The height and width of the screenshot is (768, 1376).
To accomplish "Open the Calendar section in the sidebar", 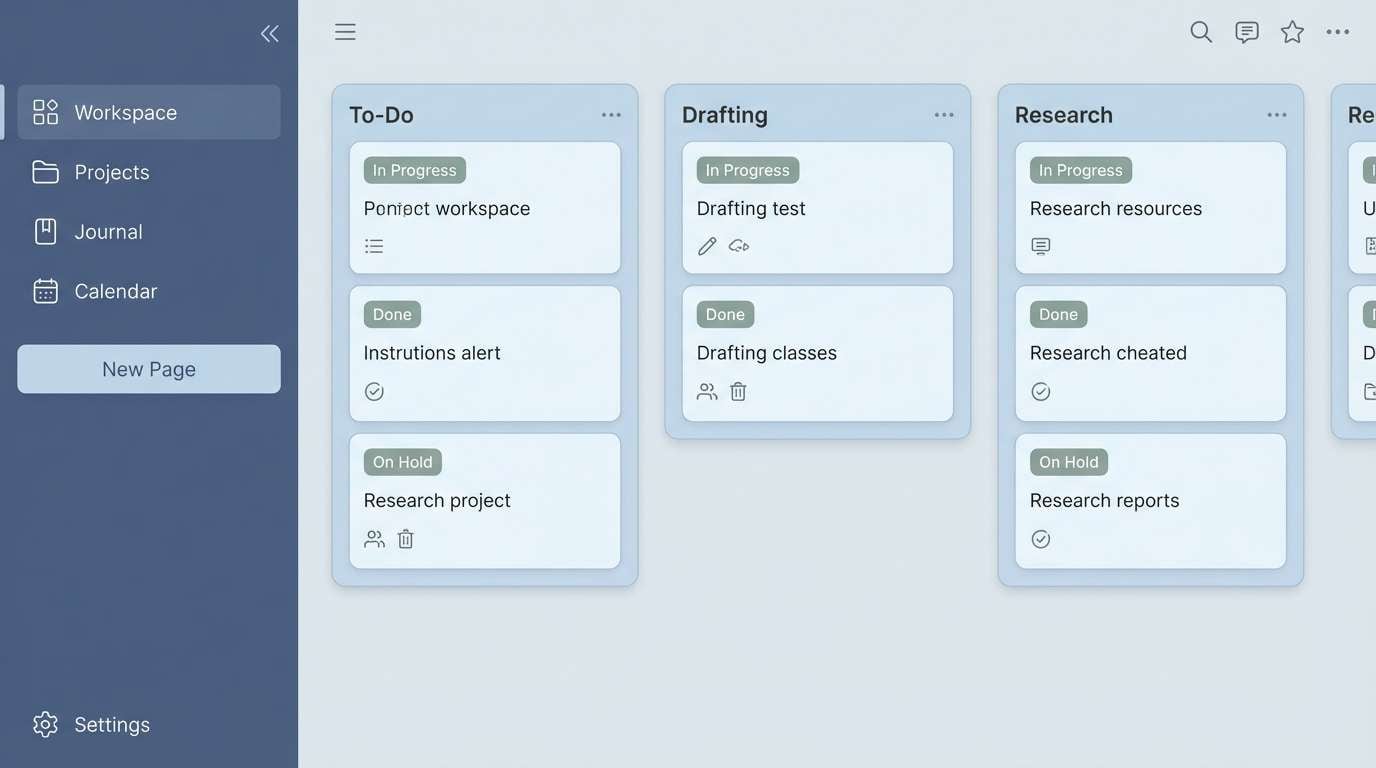I will pos(115,291).
